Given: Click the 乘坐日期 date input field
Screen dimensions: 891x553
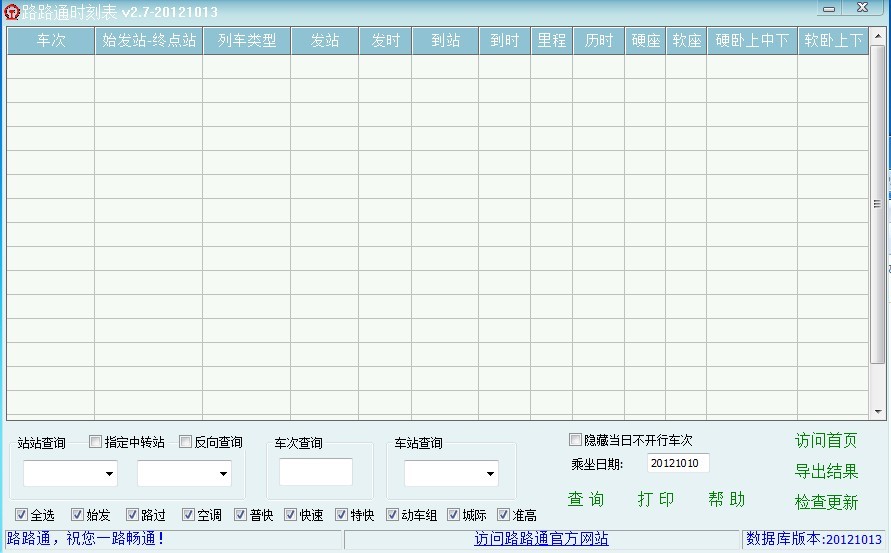Looking at the screenshot, I should coord(678,463).
